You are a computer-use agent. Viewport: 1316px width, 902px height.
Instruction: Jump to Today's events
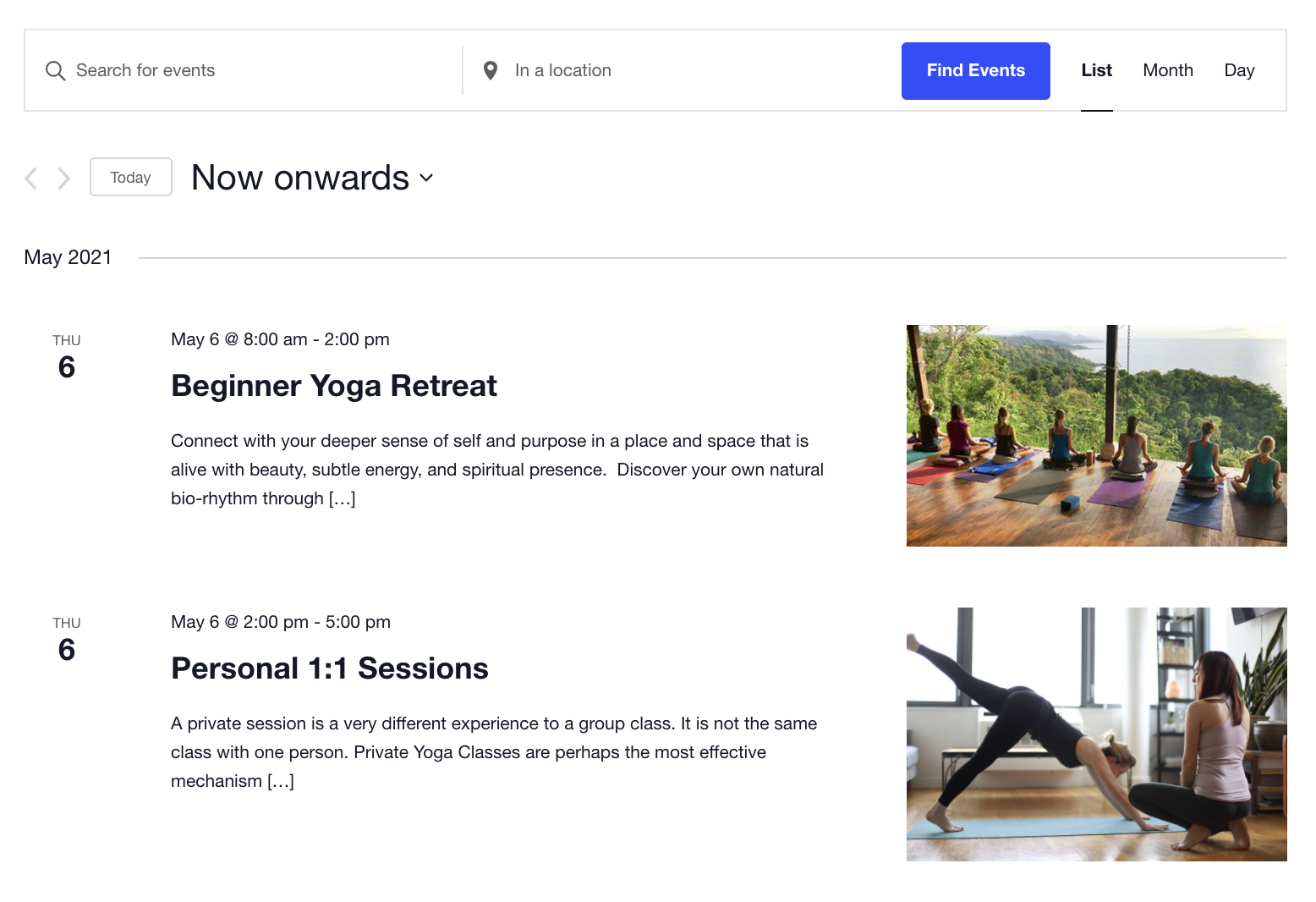point(130,177)
